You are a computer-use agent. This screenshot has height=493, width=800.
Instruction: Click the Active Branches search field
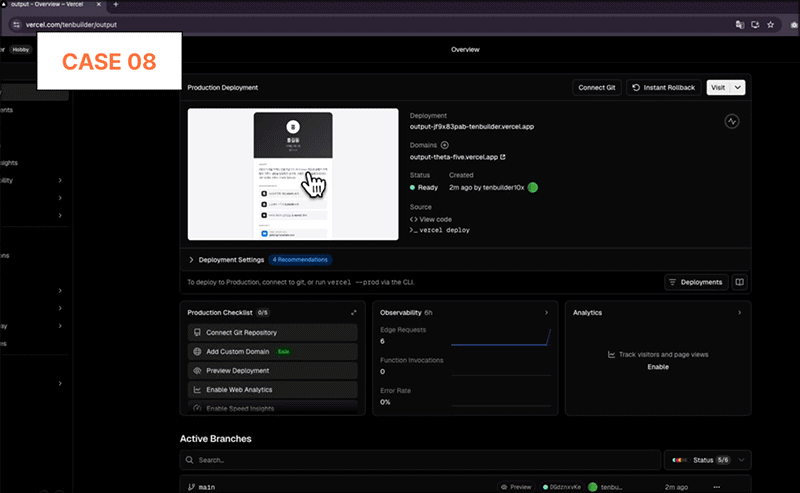tap(420, 460)
